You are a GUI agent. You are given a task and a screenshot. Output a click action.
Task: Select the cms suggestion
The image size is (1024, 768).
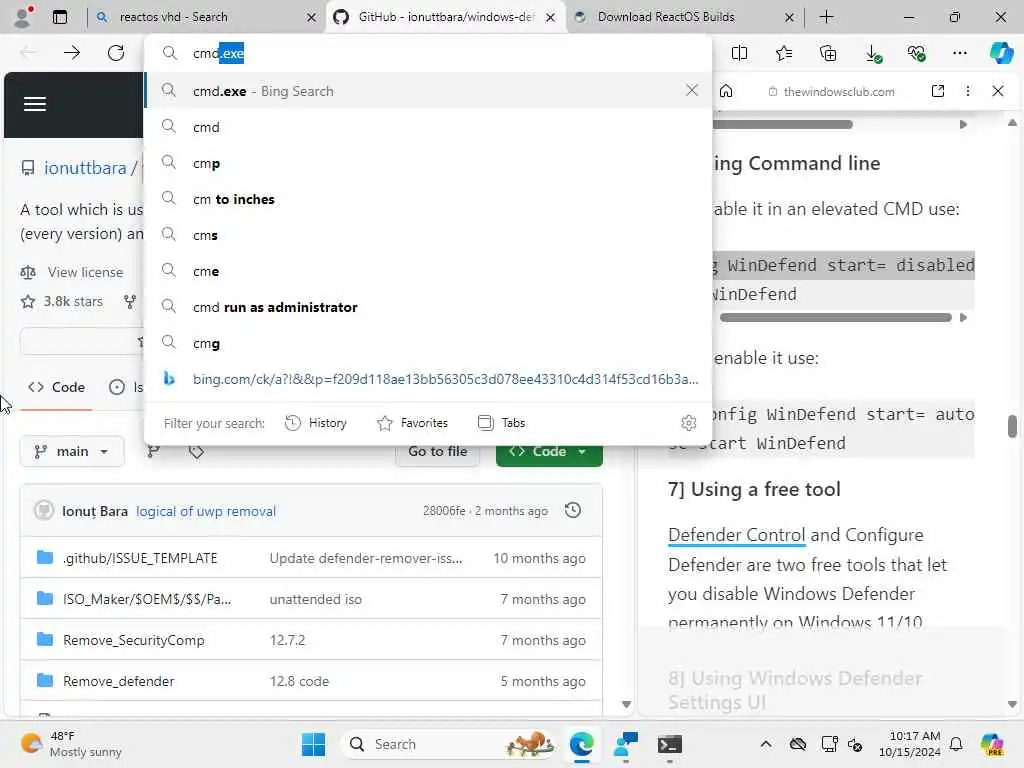pos(428,235)
